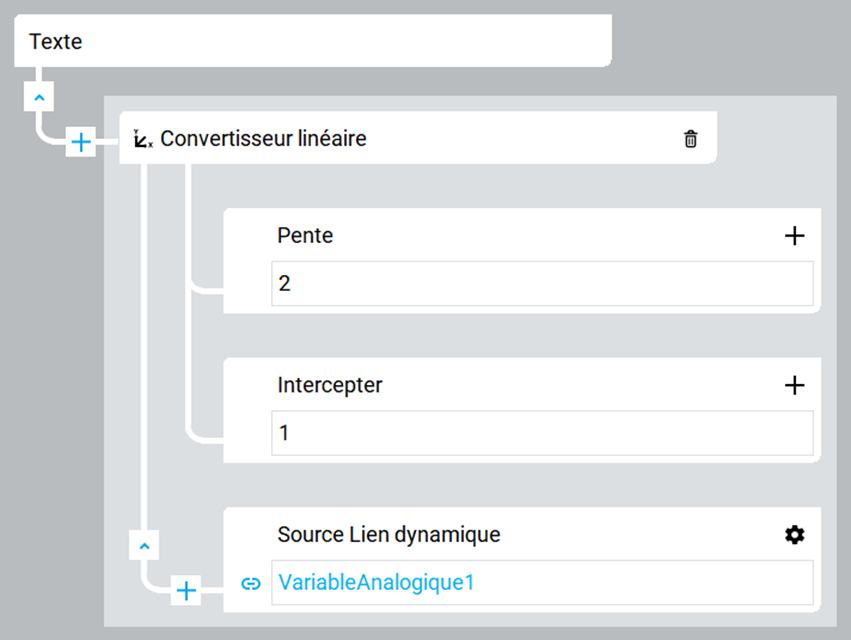
Task: Collapse the tree under Texte with chevron
Action: tap(39, 98)
